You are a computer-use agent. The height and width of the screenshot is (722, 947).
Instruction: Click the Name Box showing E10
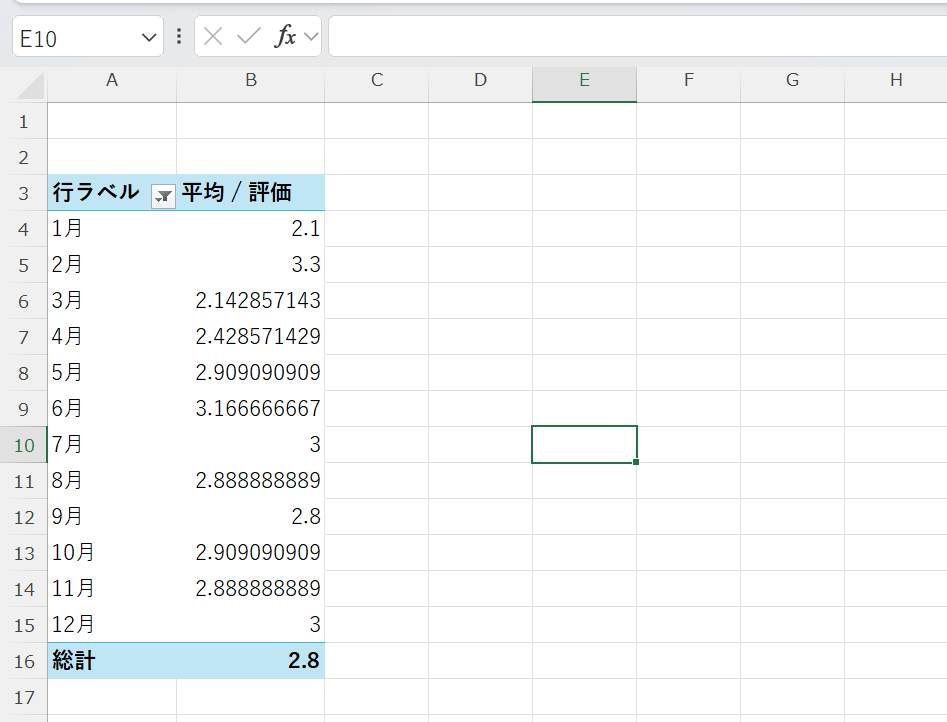(x=75, y=38)
